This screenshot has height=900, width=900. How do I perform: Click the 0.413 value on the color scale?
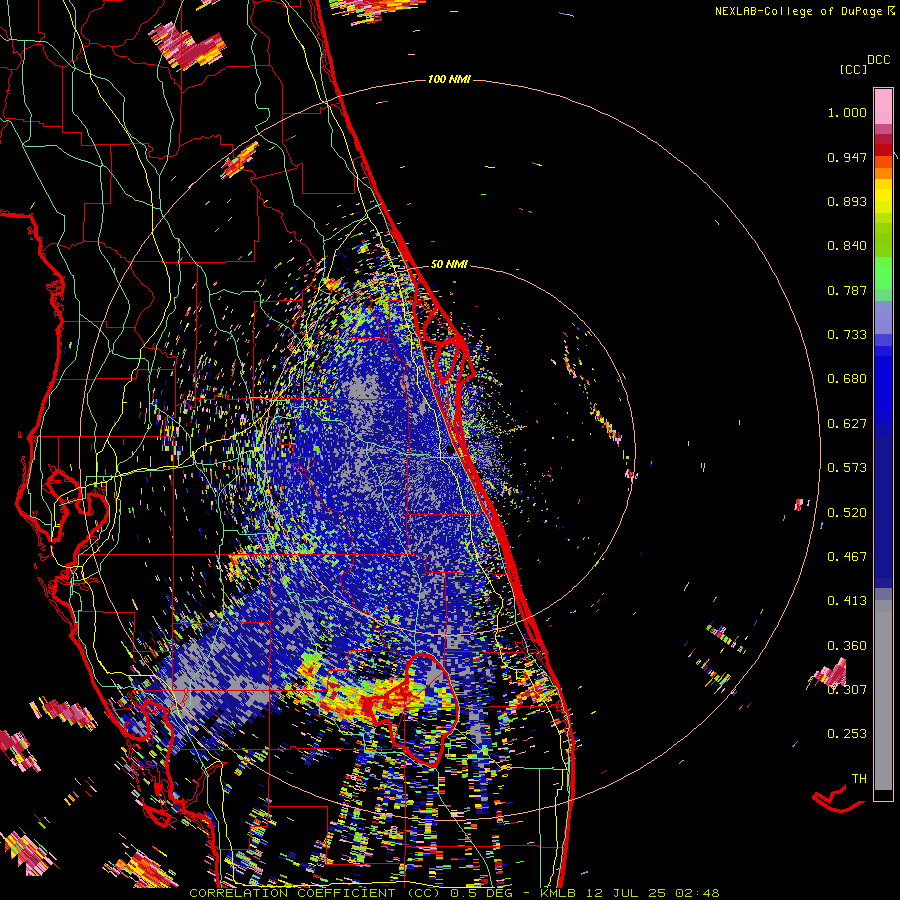point(847,601)
